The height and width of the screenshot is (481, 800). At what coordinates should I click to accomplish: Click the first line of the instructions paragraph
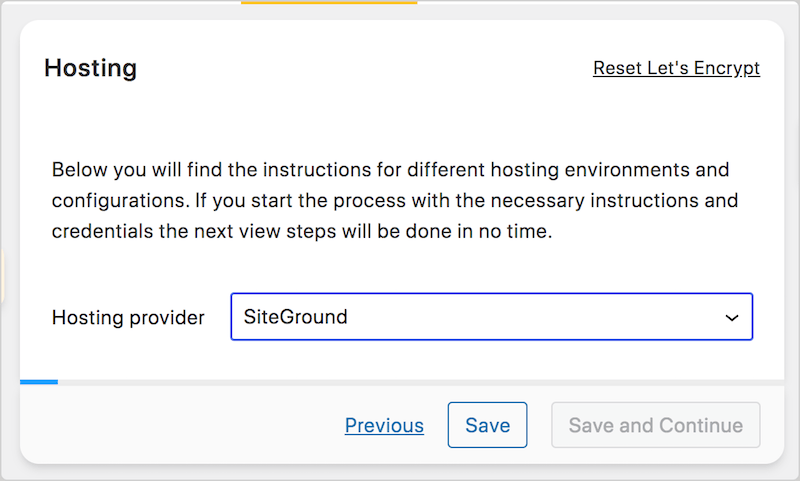[x=390, y=169]
